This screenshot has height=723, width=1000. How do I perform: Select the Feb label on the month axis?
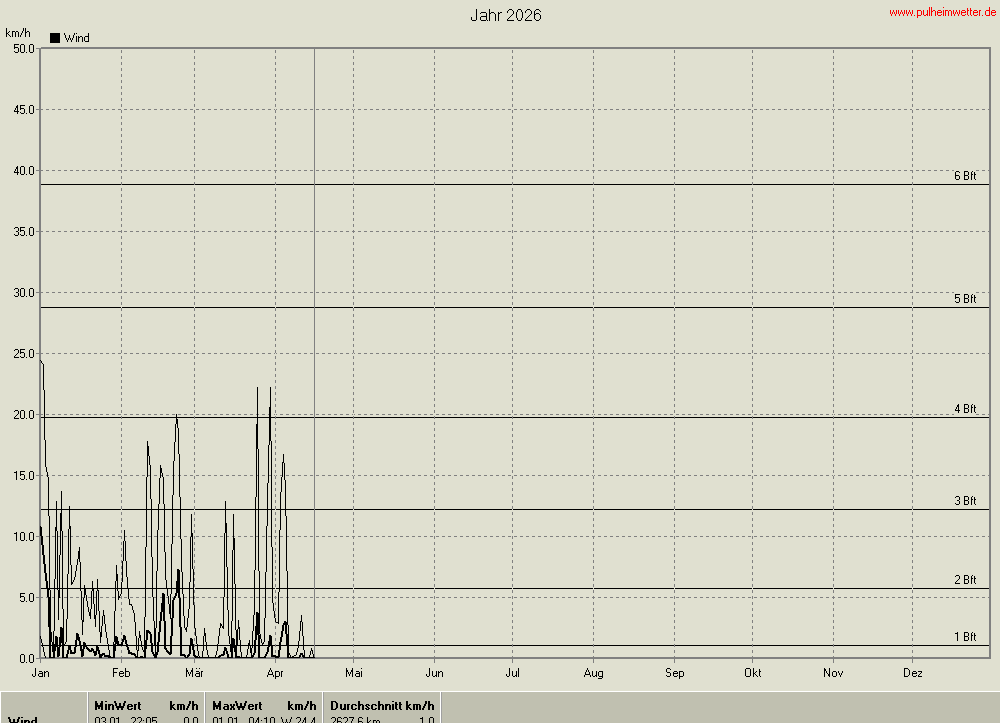point(121,673)
